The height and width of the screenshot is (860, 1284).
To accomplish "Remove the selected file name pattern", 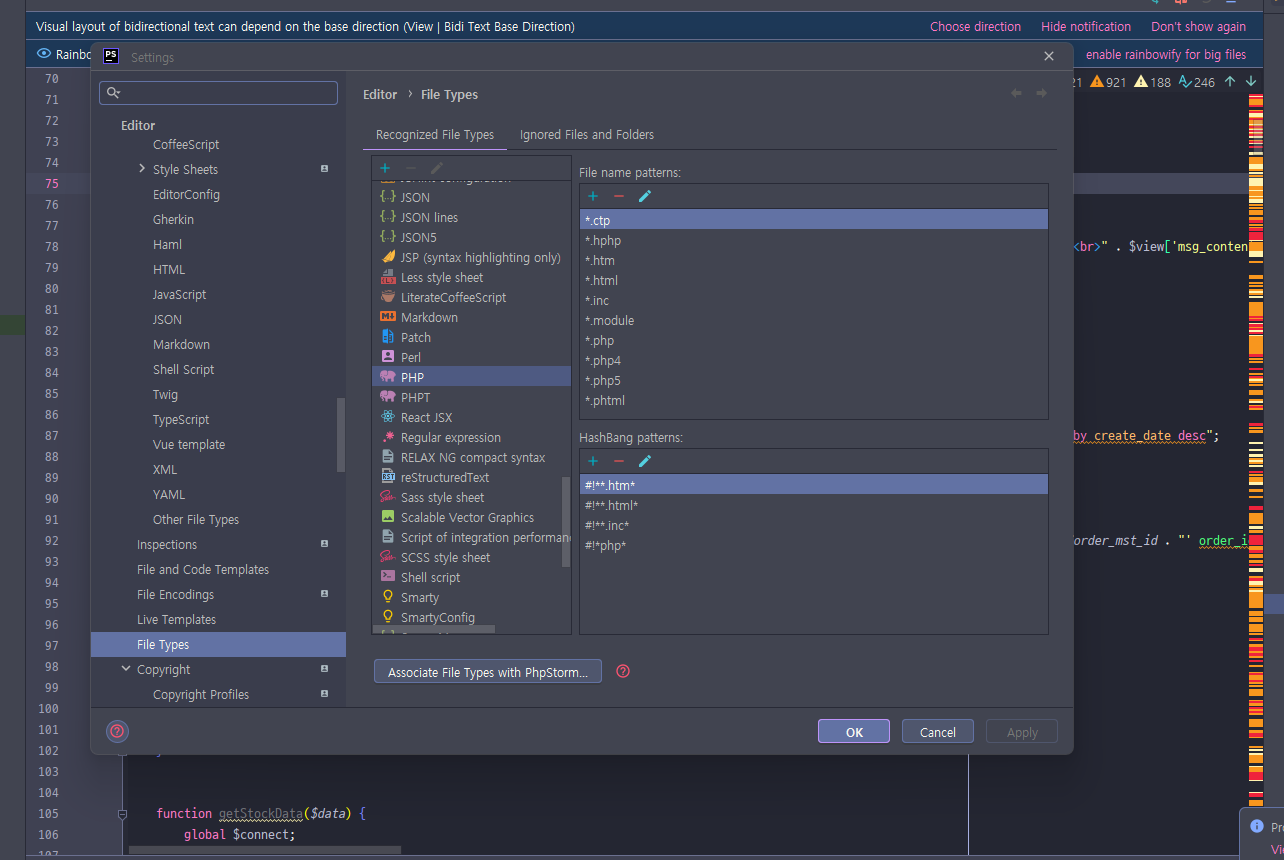I will (619, 196).
